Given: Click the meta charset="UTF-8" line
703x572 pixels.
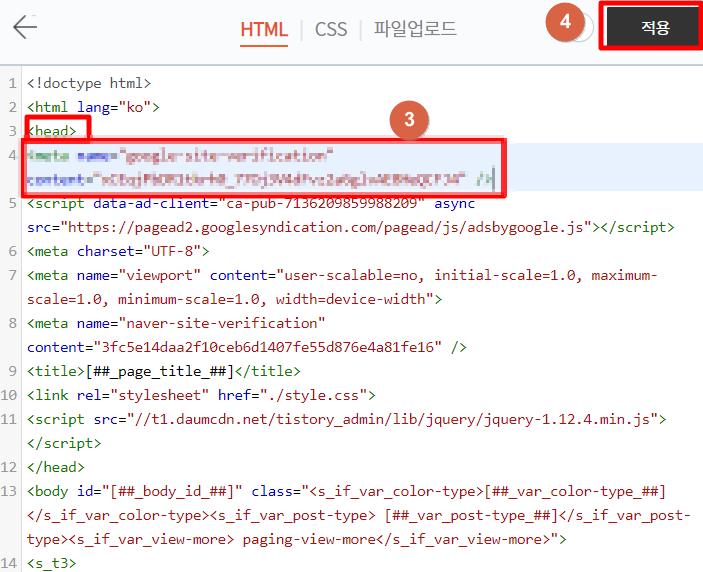Looking at the screenshot, I should pyautogui.click(x=118, y=251).
